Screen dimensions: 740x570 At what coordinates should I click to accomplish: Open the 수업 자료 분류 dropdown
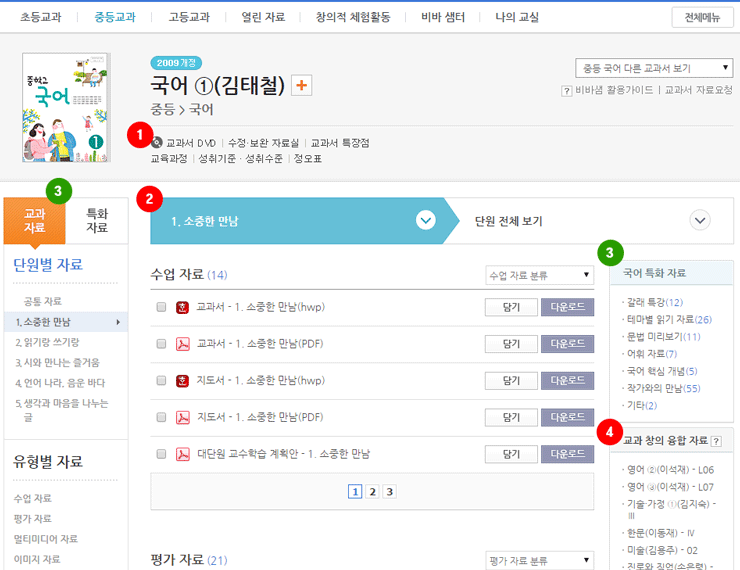coord(539,274)
